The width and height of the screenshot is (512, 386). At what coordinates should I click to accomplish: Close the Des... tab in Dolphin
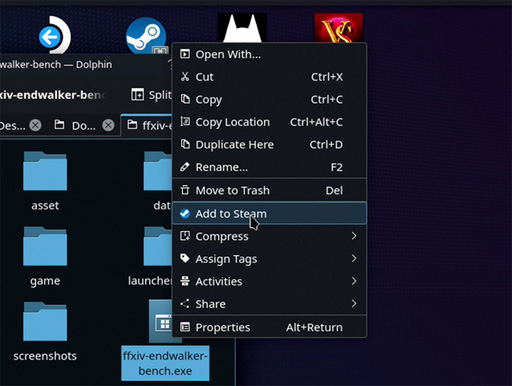click(x=35, y=125)
